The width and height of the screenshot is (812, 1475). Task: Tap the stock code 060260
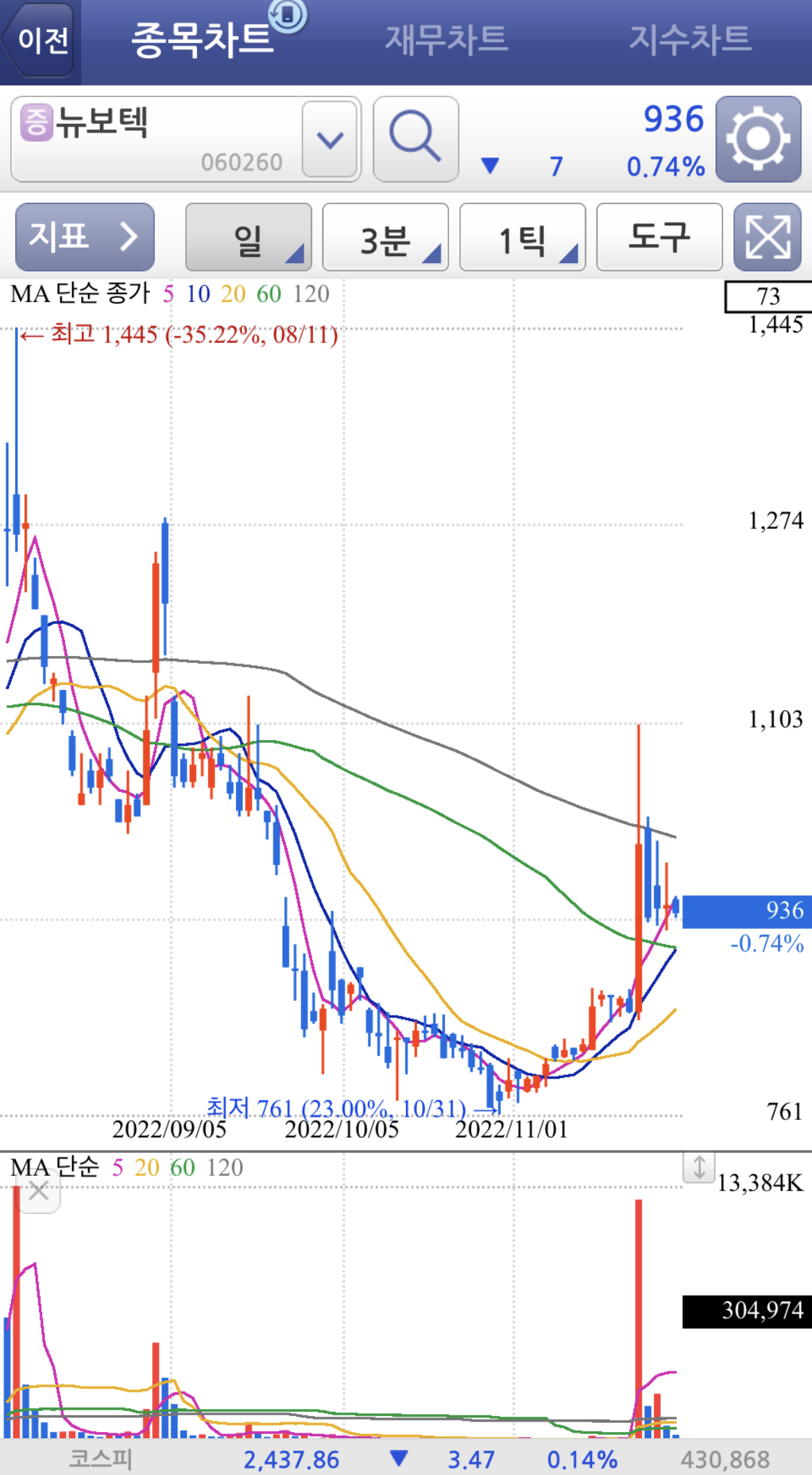click(x=242, y=162)
